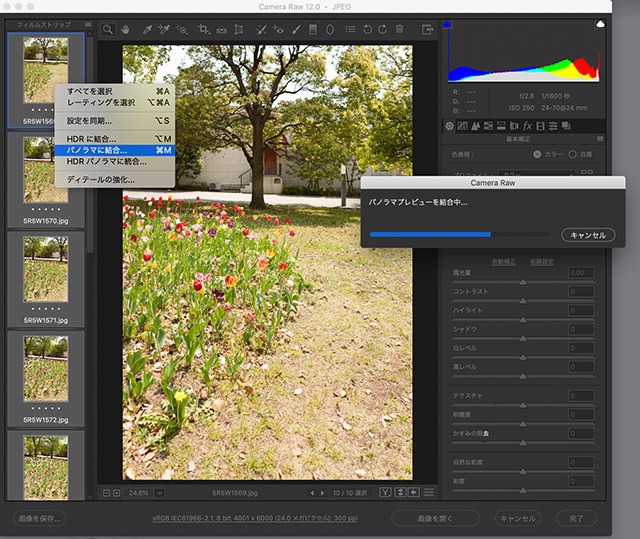The image size is (640, 539).
Task: Swap before and after settings
Action: (401, 492)
